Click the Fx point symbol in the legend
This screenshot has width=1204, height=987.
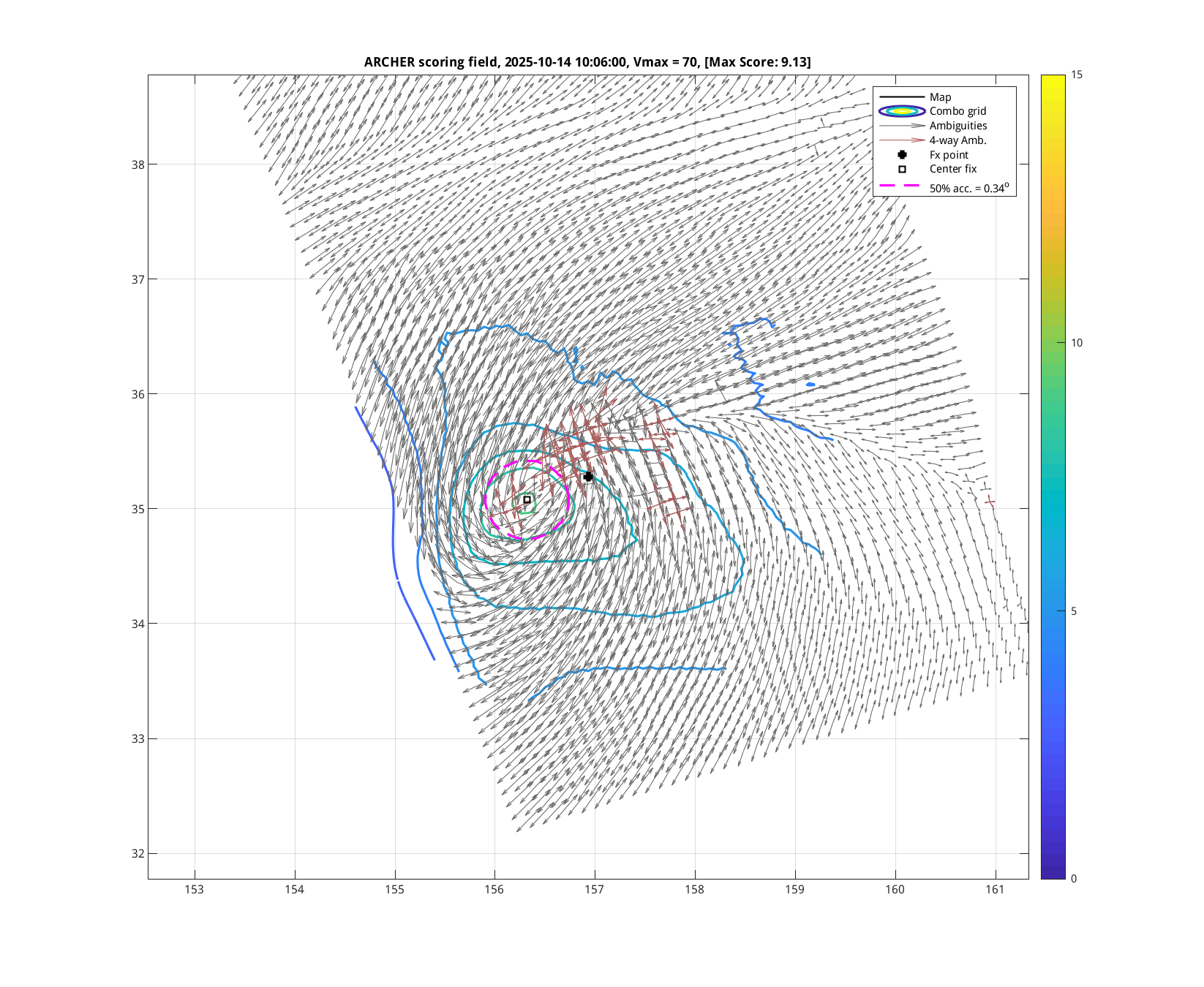point(902,155)
